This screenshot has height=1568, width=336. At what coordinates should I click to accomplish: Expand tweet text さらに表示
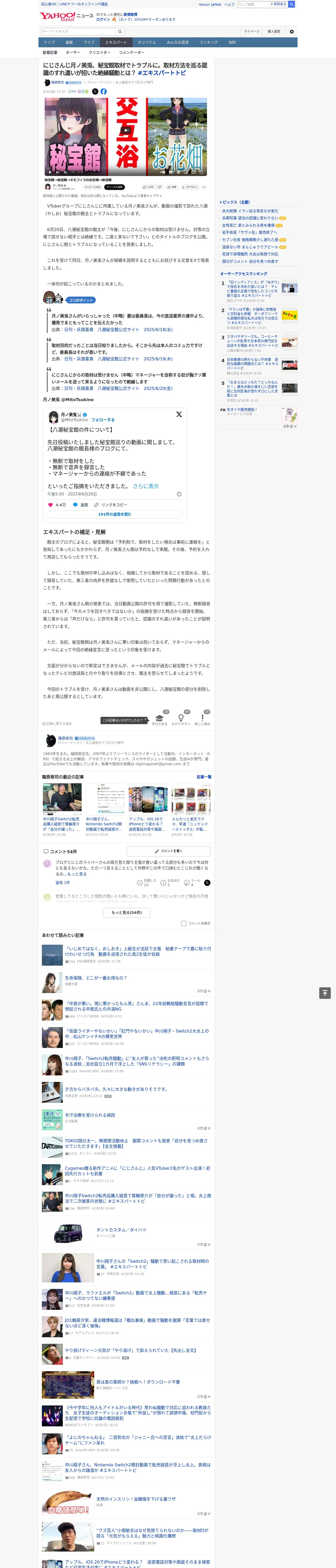click(x=146, y=486)
